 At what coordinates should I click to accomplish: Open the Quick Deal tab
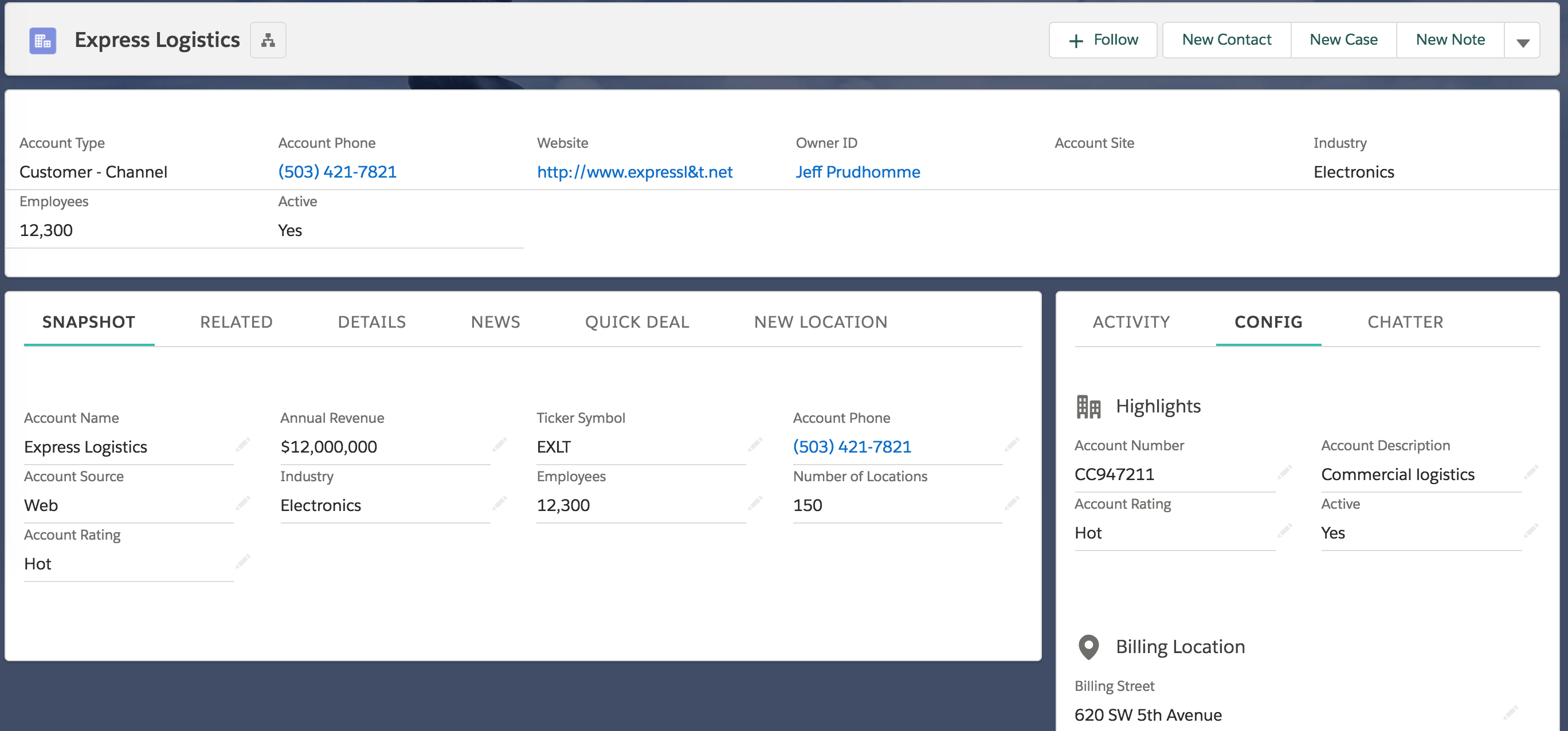click(x=637, y=322)
